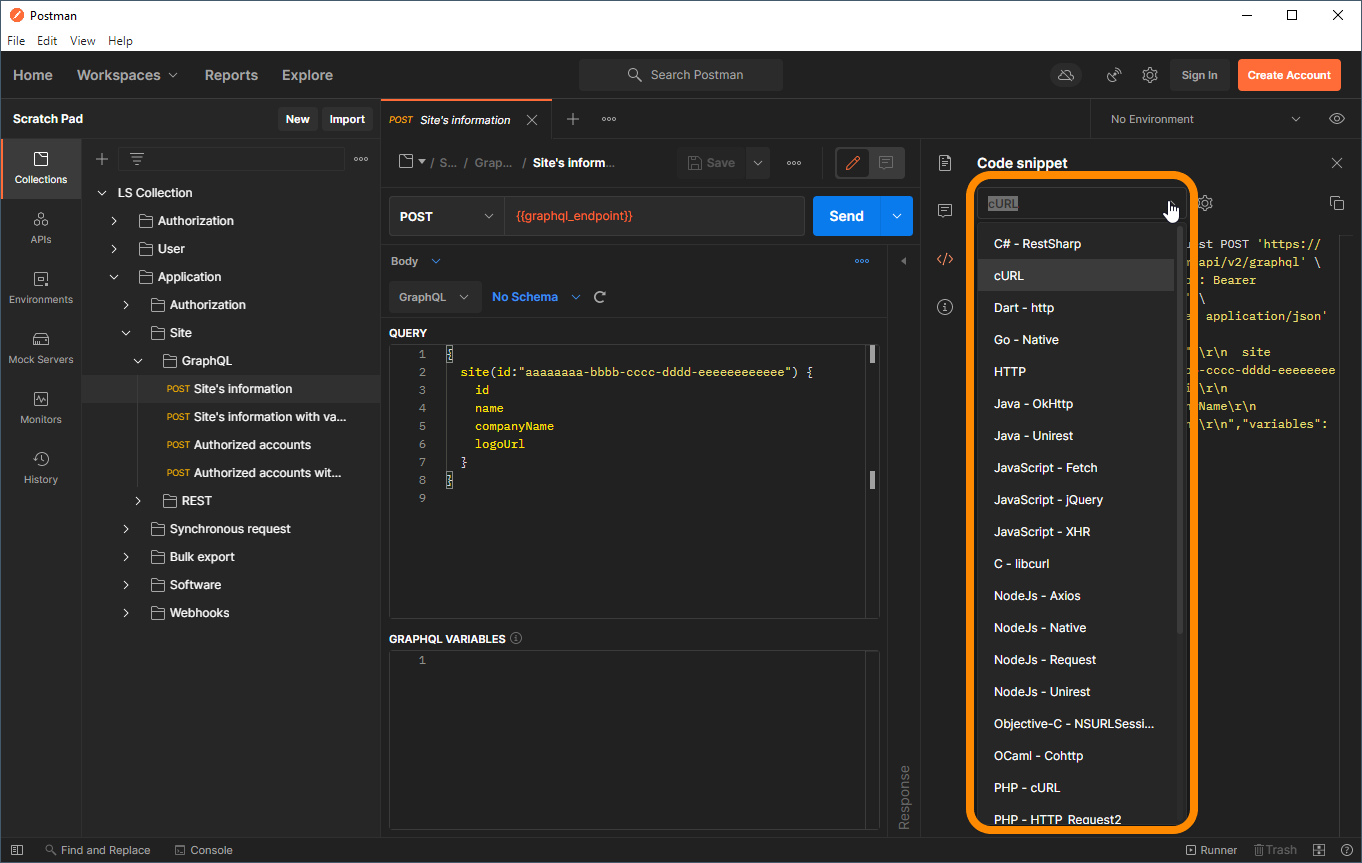Switch to comment mode beside the pencil
This screenshot has width=1362, height=863.
886,163
